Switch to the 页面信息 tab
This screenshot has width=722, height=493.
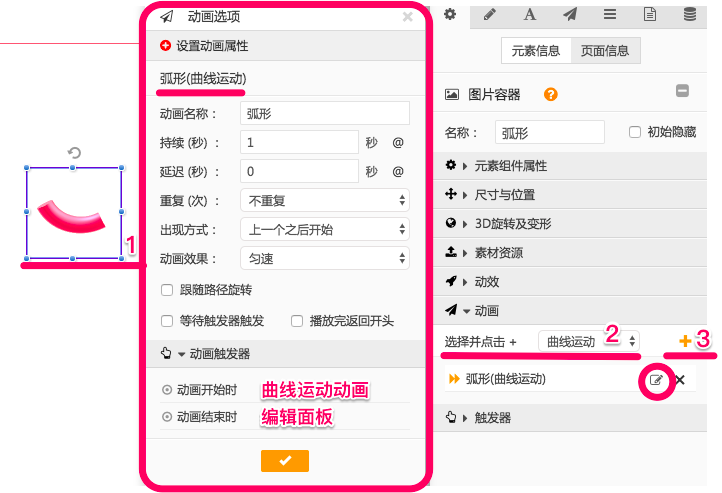click(605, 51)
